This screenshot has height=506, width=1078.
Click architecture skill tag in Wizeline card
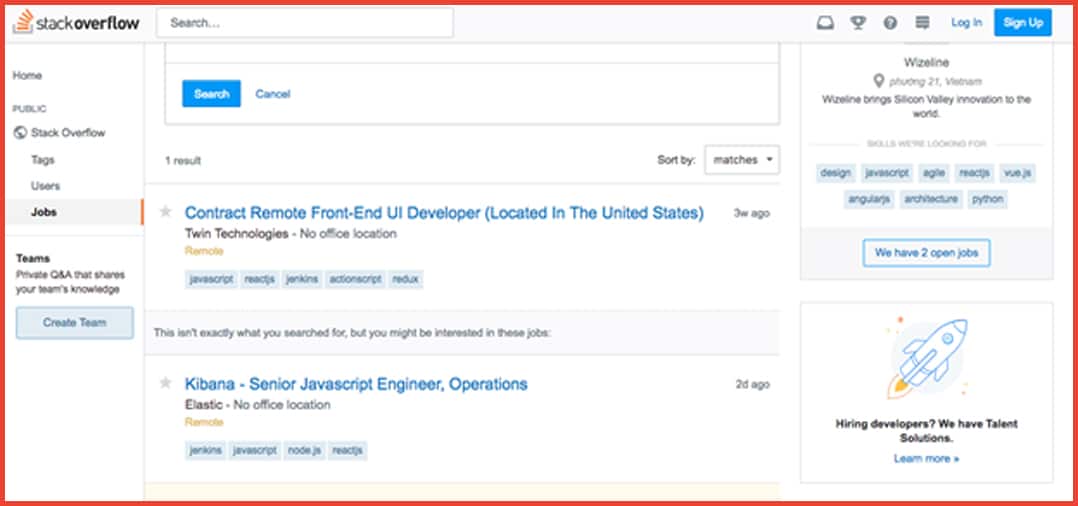[931, 199]
